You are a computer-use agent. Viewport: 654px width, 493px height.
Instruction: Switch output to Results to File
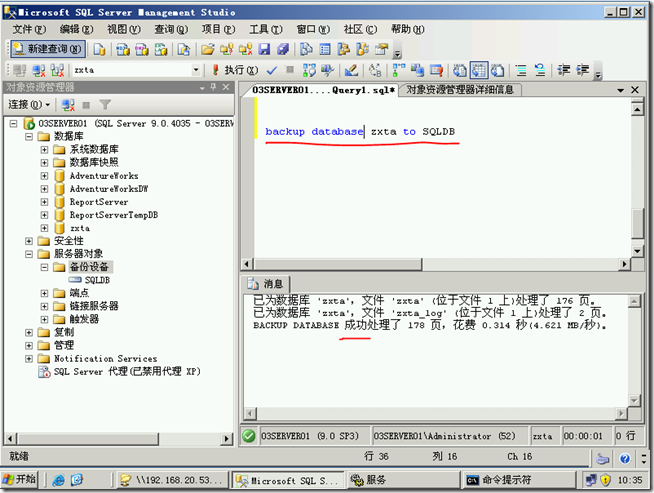(x=498, y=70)
